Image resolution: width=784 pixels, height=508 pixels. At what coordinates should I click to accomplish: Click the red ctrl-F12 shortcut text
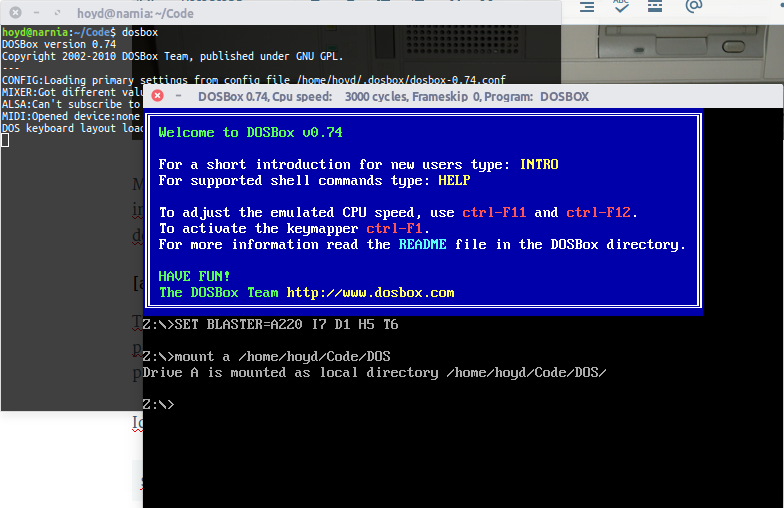[598, 212]
